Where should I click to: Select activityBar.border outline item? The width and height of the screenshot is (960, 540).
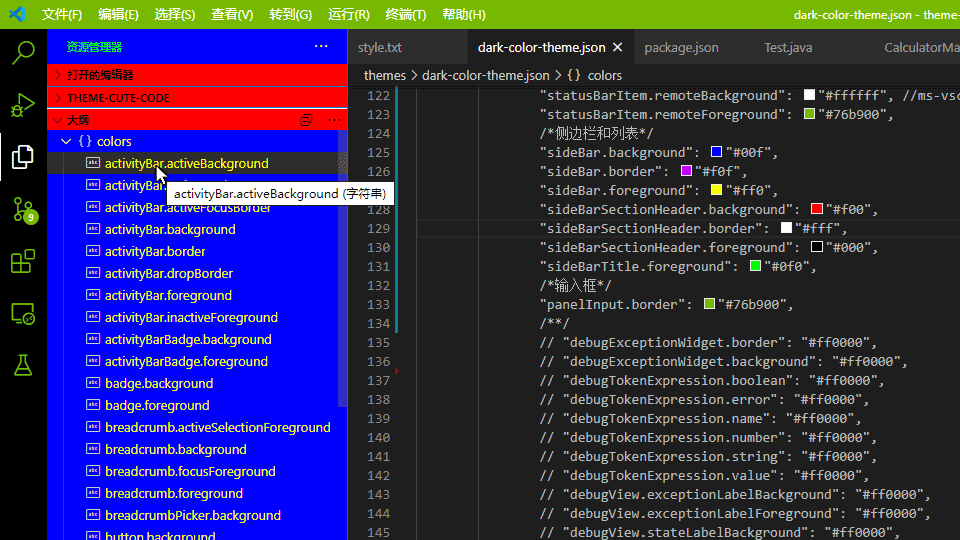click(192, 251)
